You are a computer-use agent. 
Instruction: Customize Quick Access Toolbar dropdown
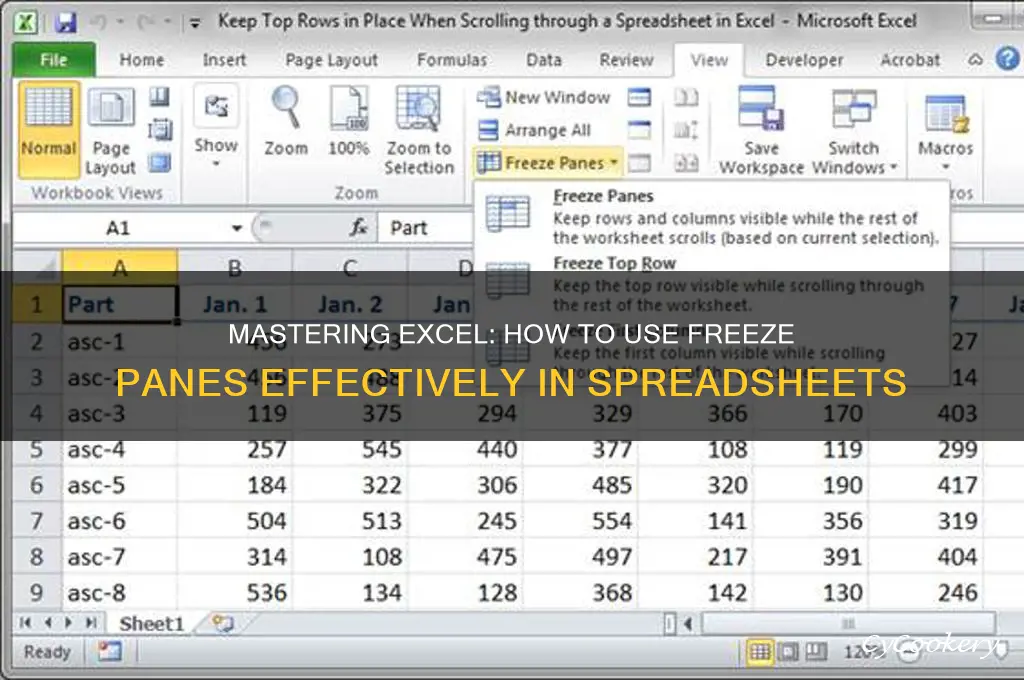(x=195, y=24)
